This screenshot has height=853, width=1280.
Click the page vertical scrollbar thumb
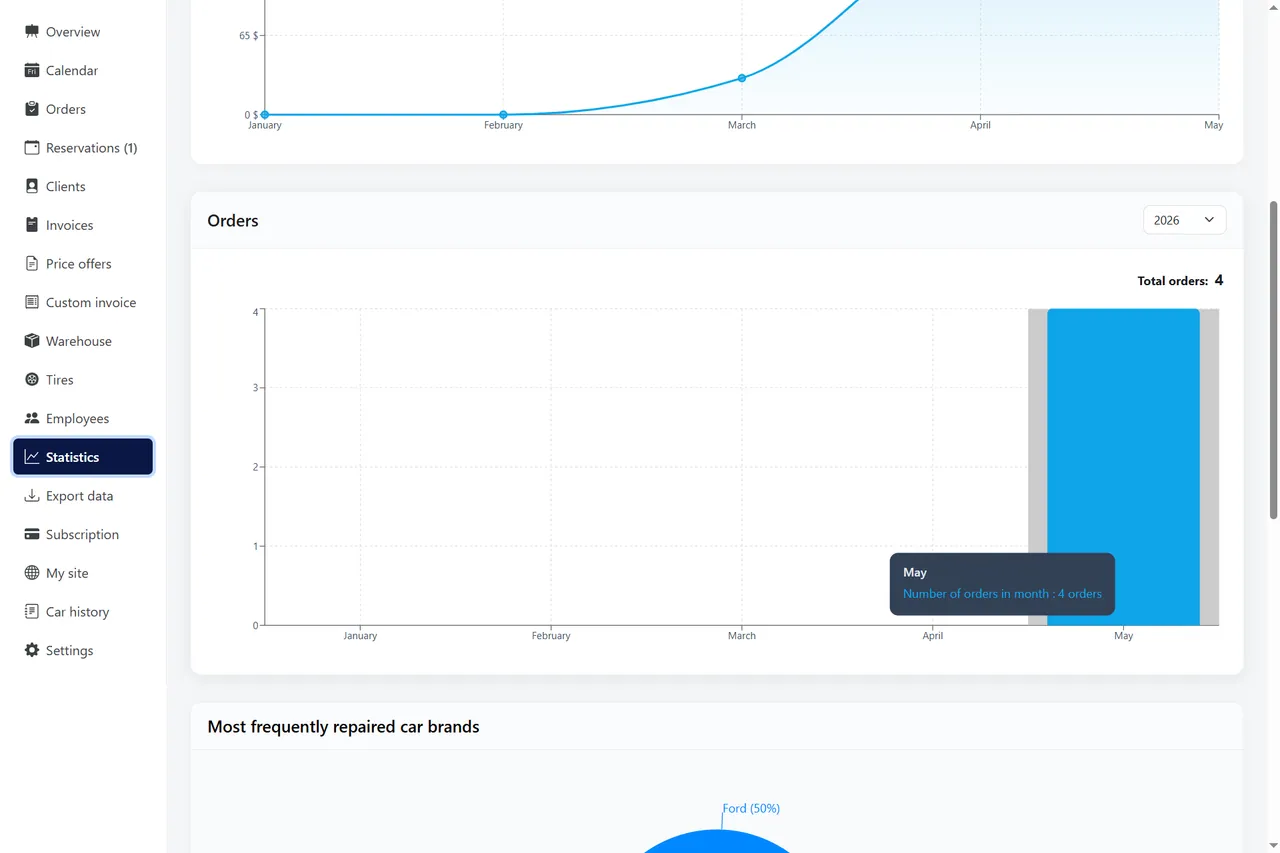(1273, 360)
